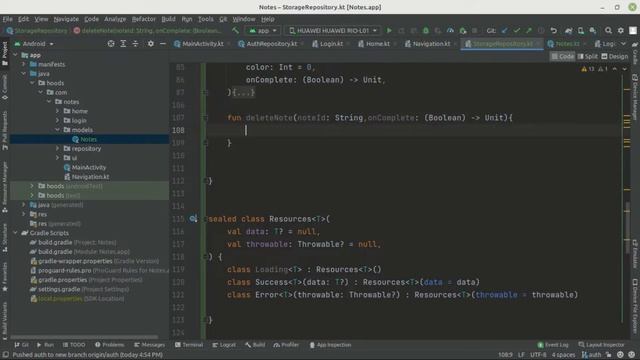Screen dimensions: 640x360
Task: Click the auth git branch in status bar
Action: pyautogui.click(x=591, y=355)
